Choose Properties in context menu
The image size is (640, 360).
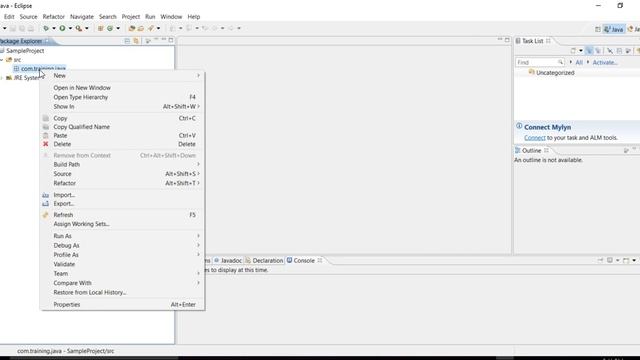(122, 304)
